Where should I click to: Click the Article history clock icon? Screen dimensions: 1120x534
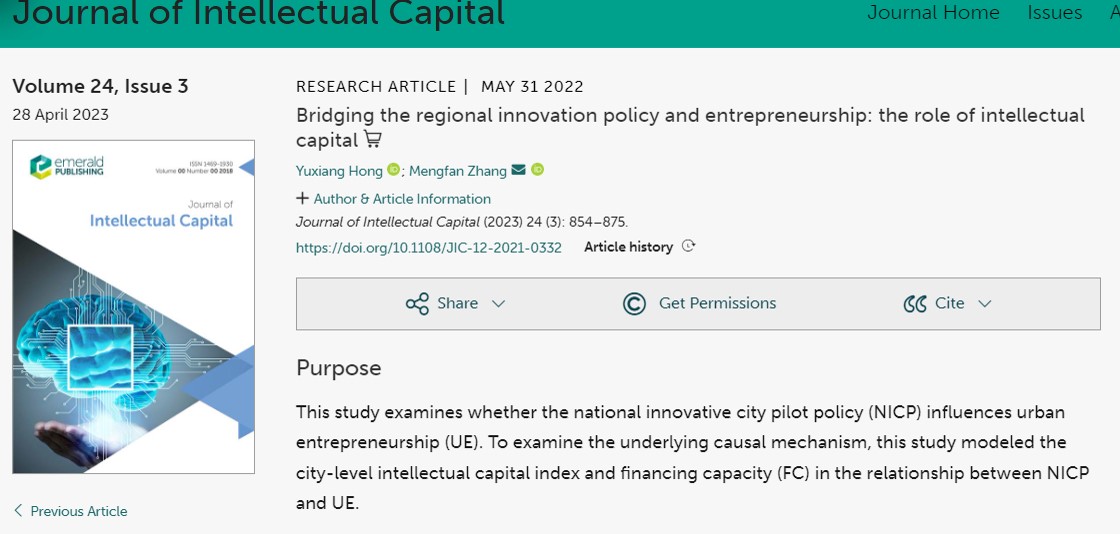(x=688, y=247)
